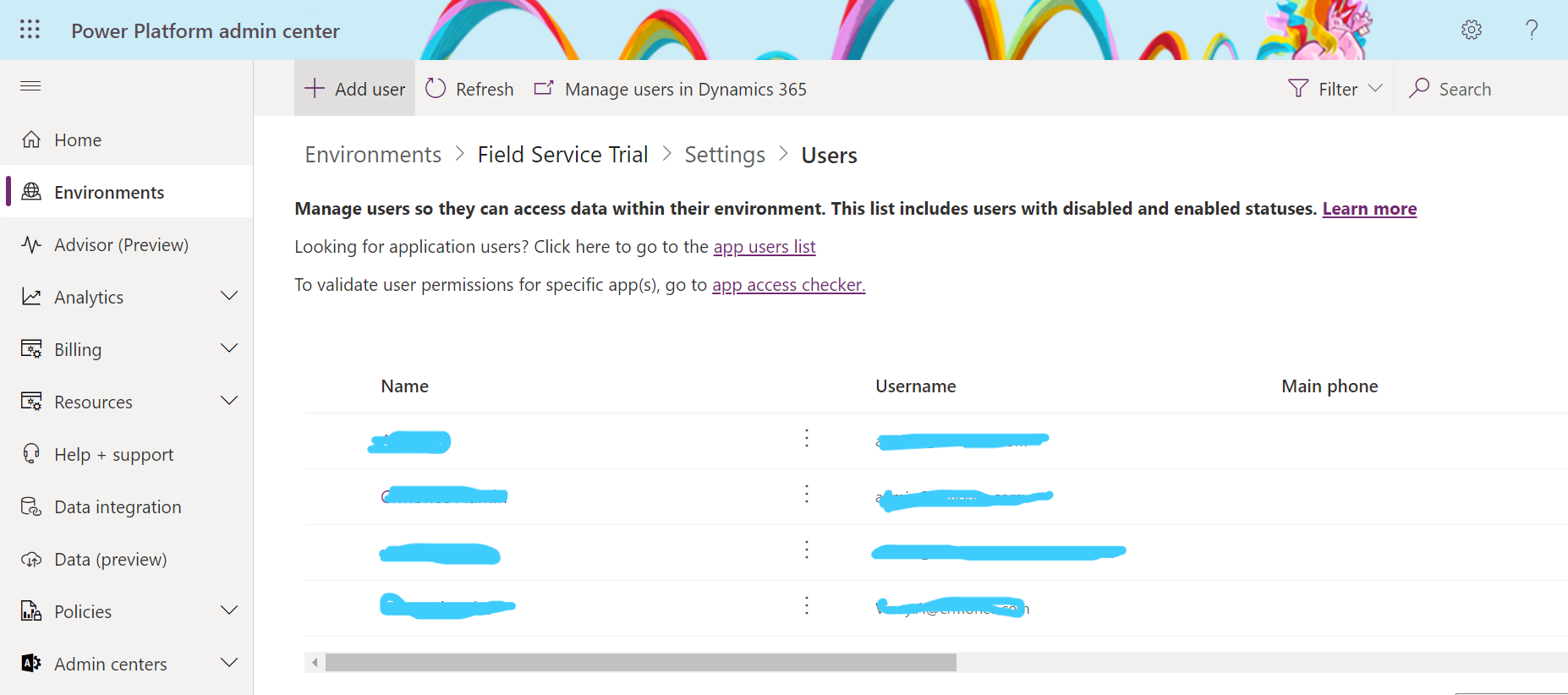
Task: Click the Admin centers icon
Action: tap(31, 664)
